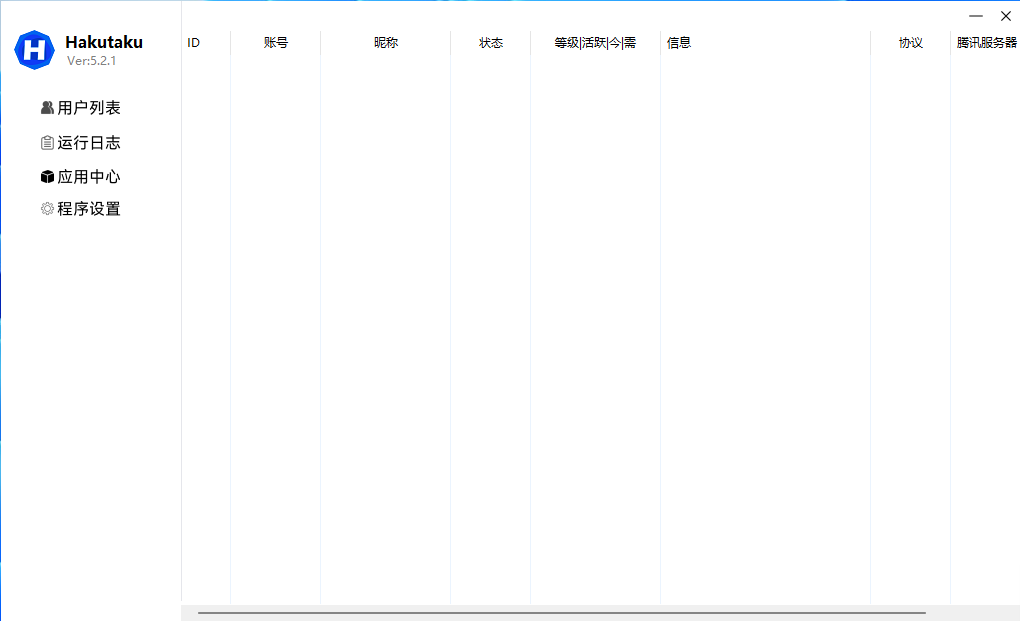Click the 信息 column header
This screenshot has width=1020, height=621.
pyautogui.click(x=679, y=43)
